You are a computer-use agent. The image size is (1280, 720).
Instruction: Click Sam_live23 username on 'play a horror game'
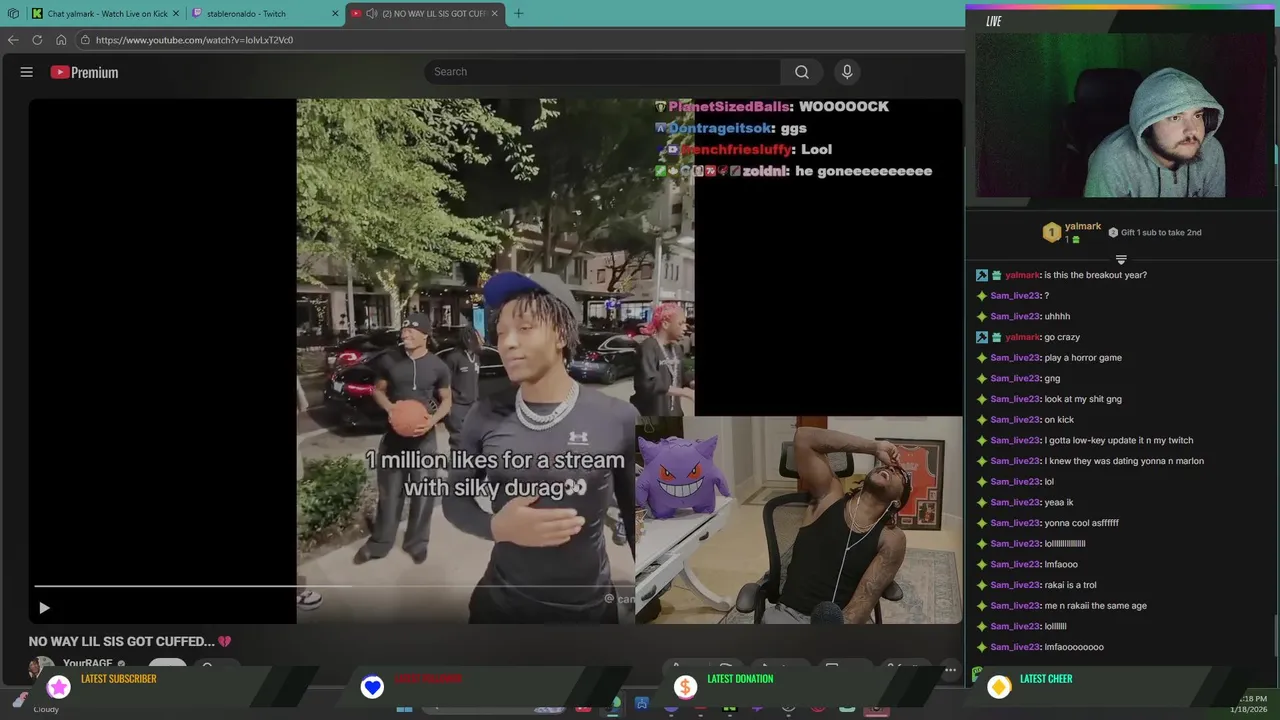pos(1015,358)
